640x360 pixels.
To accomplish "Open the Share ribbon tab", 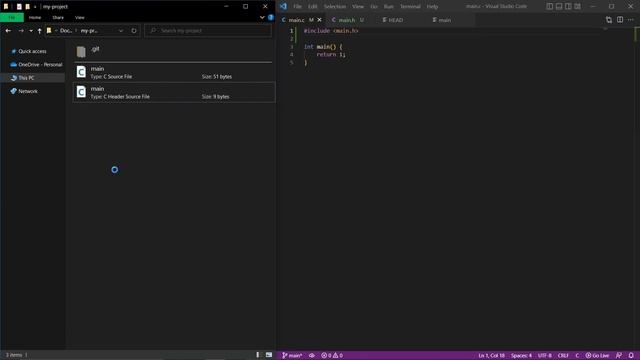I will pos(58,18).
